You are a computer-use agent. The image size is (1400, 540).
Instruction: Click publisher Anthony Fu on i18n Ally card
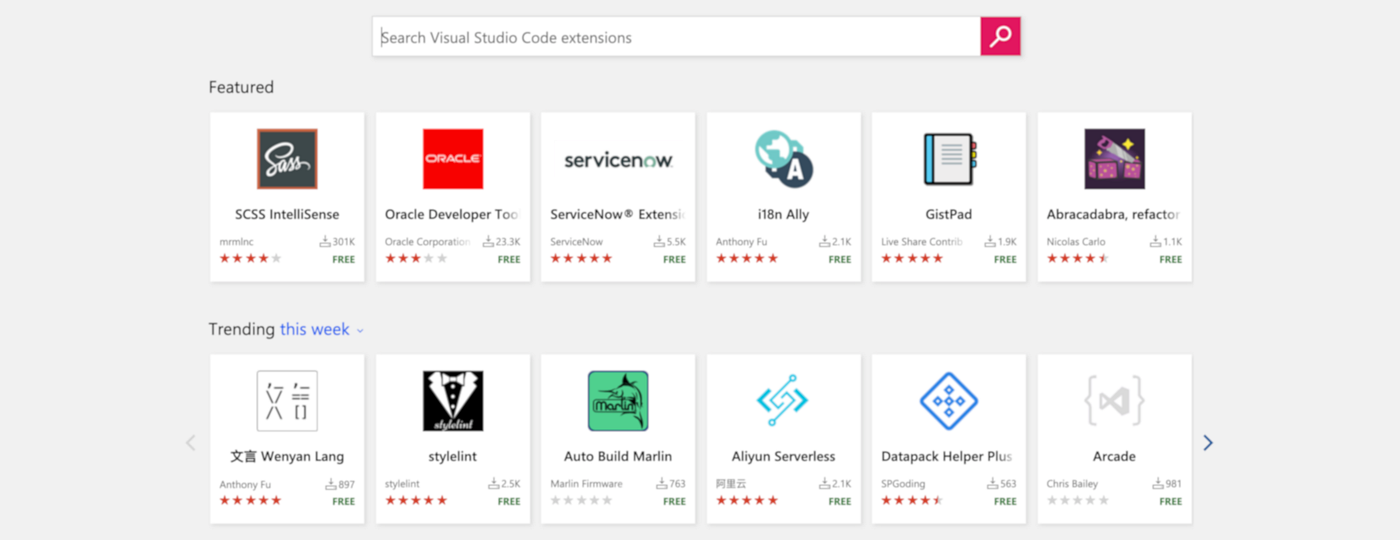(x=743, y=242)
